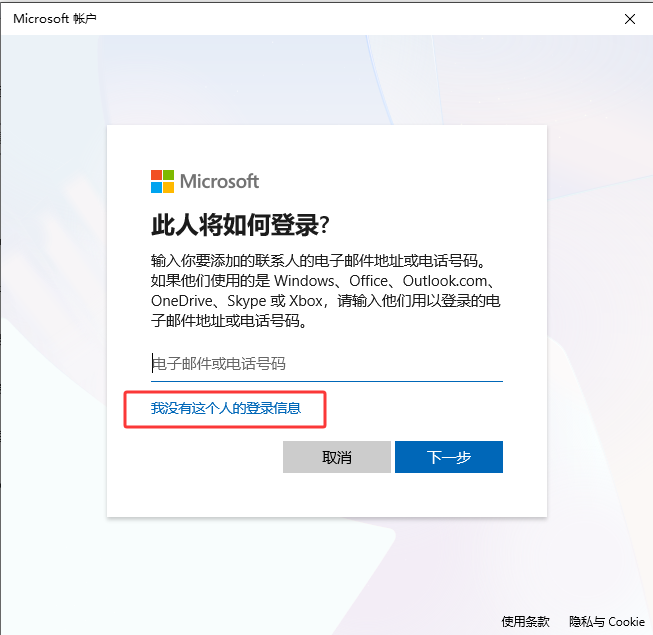Click the red square of Microsoft logo
Image resolution: width=653 pixels, height=635 pixels.
coord(156,175)
